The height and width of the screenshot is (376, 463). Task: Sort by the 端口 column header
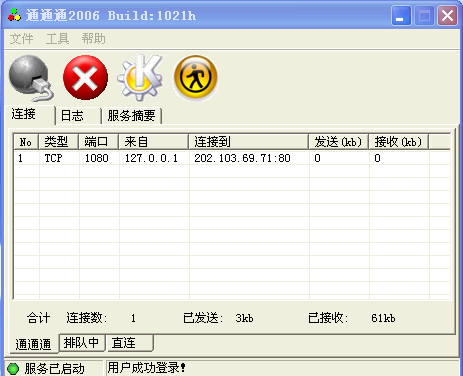tap(99, 142)
